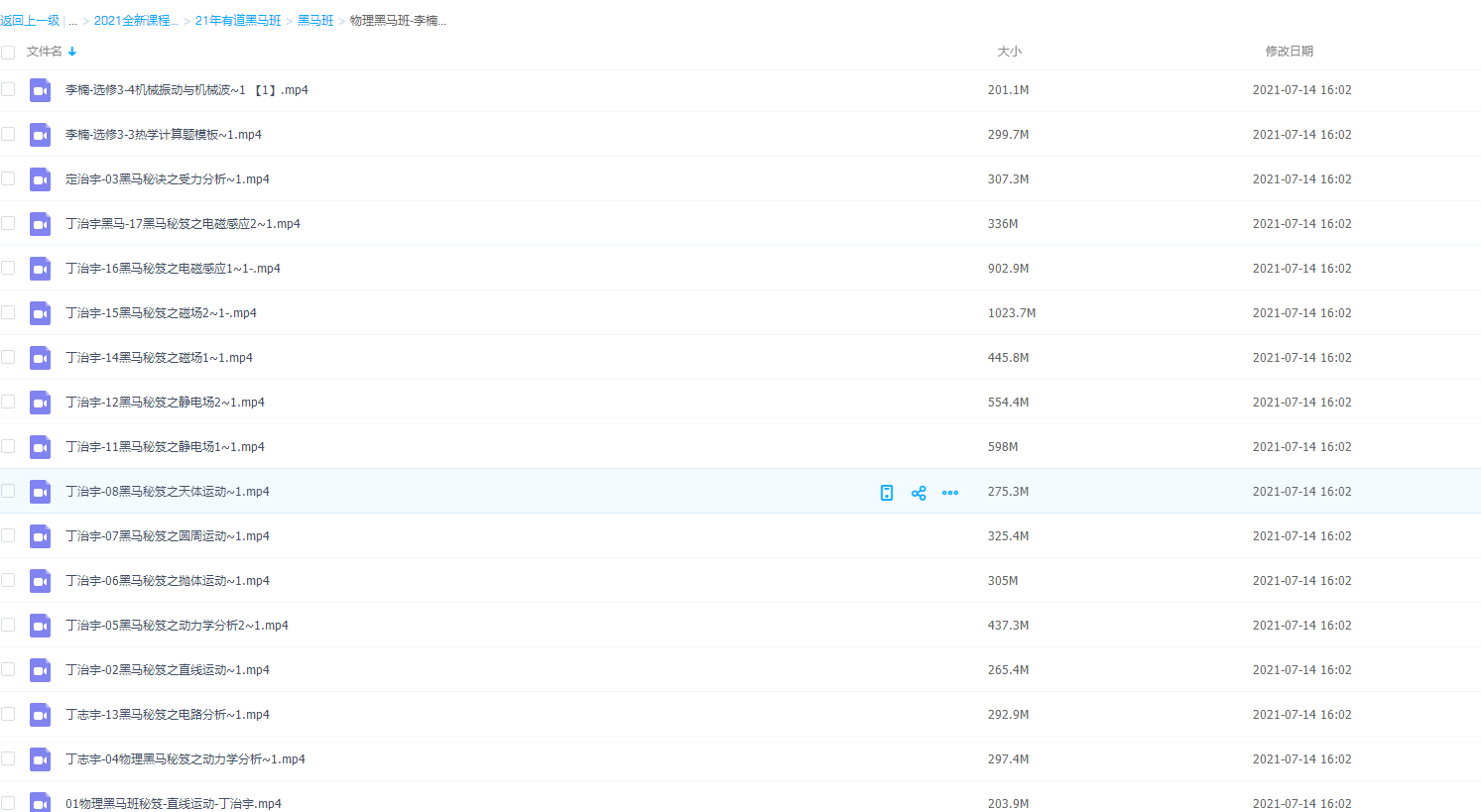Click video icon for 丁治宇-12黑马秘笈之静电场2 file
The height and width of the screenshot is (812, 1481).
[40, 403]
